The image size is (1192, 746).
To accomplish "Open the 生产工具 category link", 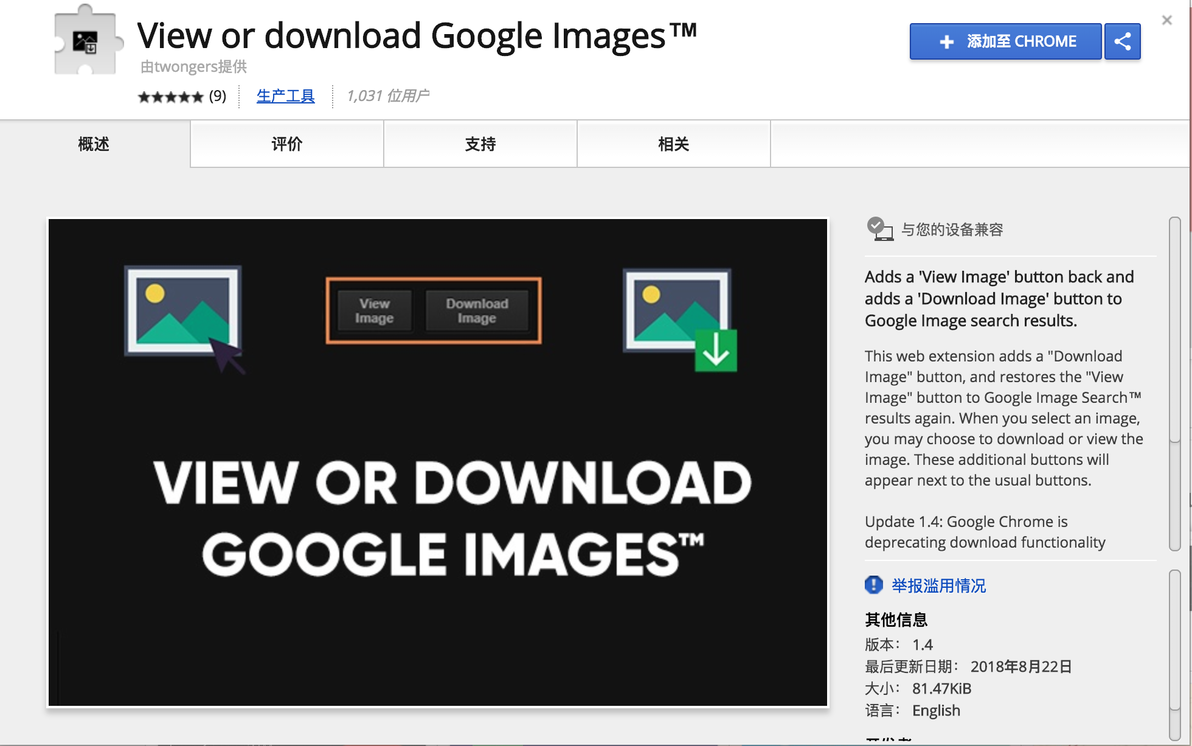I will (285, 96).
